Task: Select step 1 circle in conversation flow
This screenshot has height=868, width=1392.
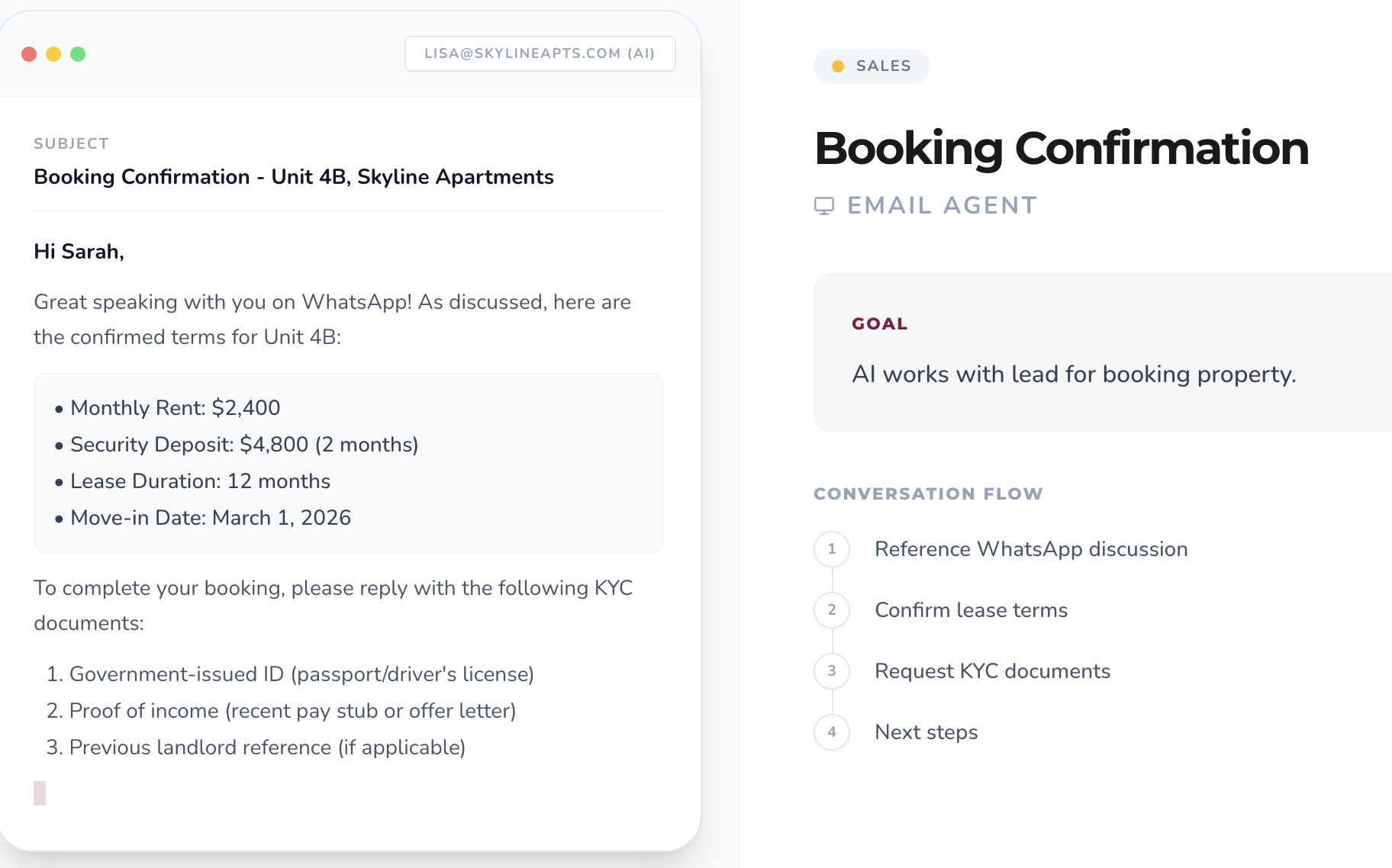Action: coord(832,549)
